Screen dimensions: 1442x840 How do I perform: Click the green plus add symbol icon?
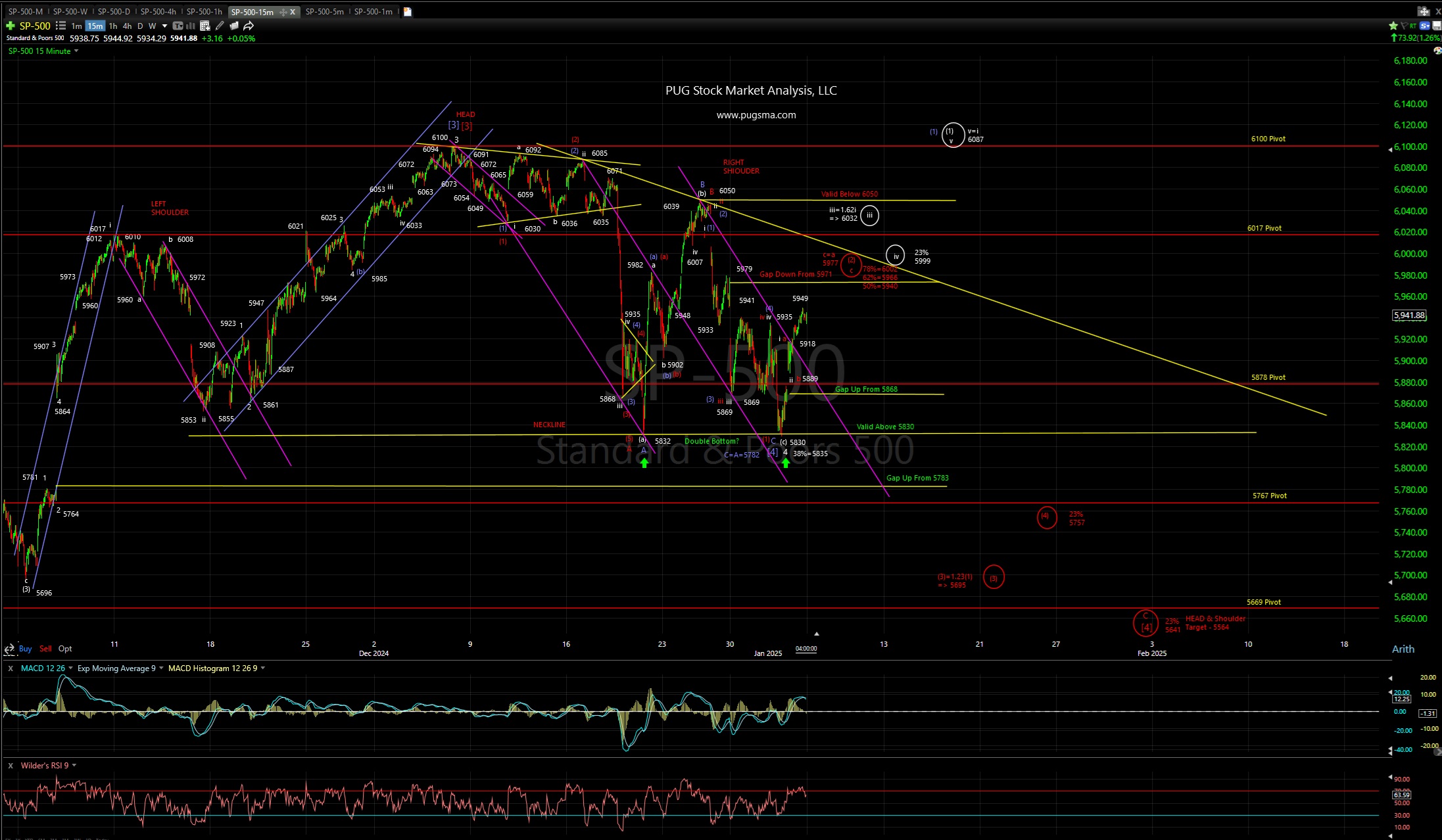coord(11,26)
